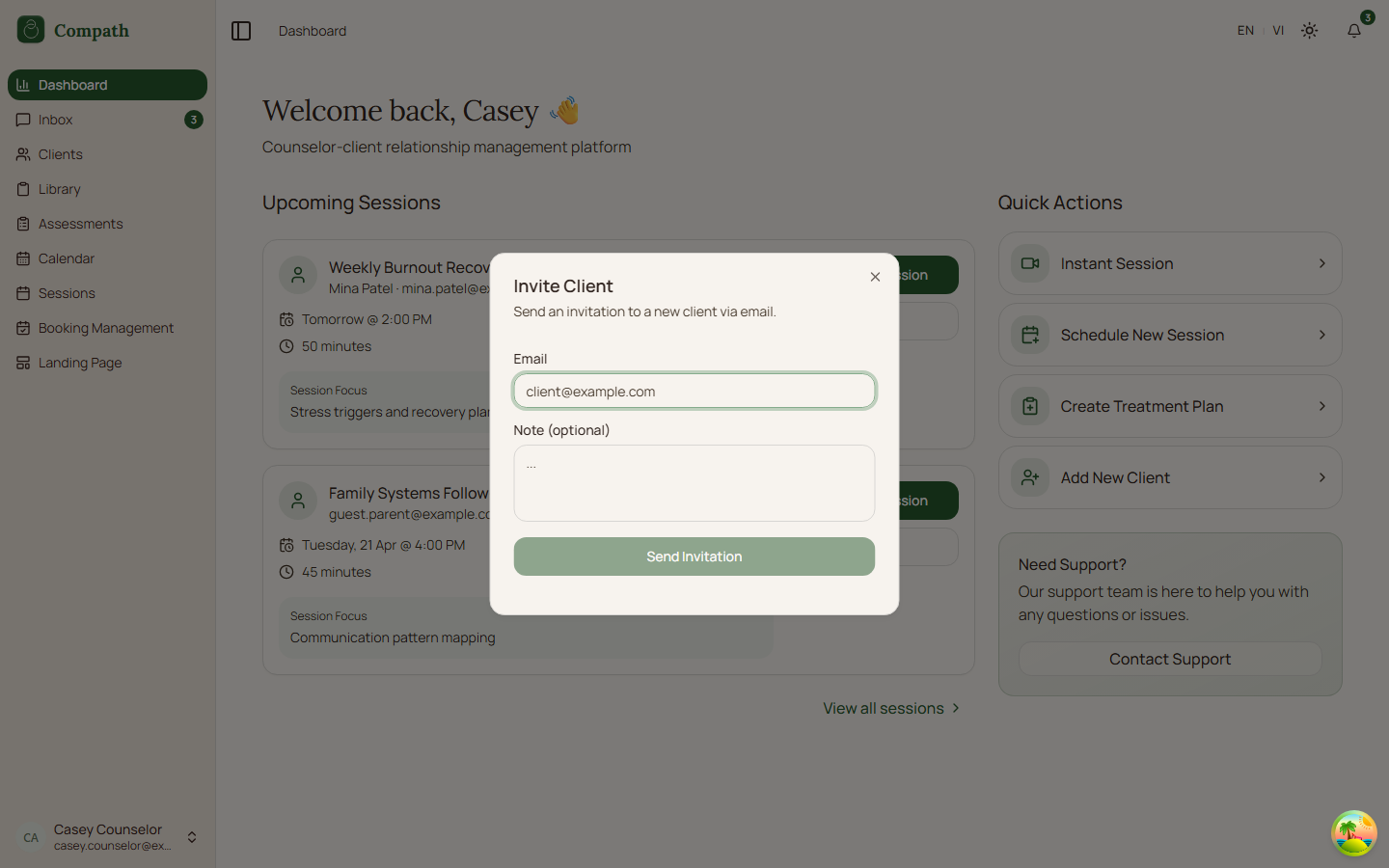Click the Add New Client icon
Image resolution: width=1389 pixels, height=868 pixels.
click(1029, 477)
